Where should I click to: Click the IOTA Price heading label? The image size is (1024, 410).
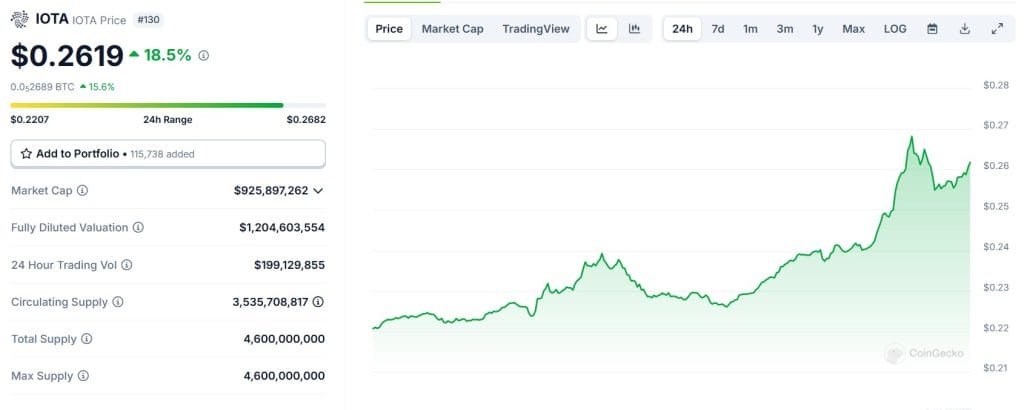[x=99, y=20]
